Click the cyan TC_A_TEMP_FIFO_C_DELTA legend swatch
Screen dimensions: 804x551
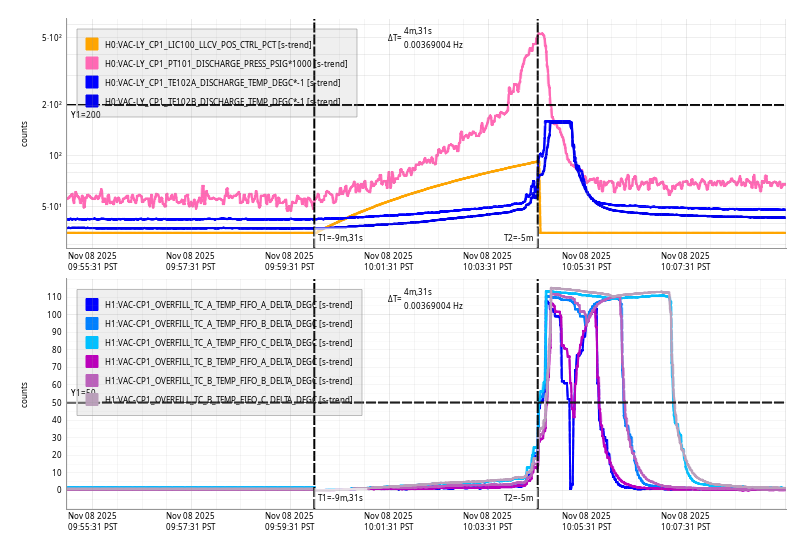92,342
